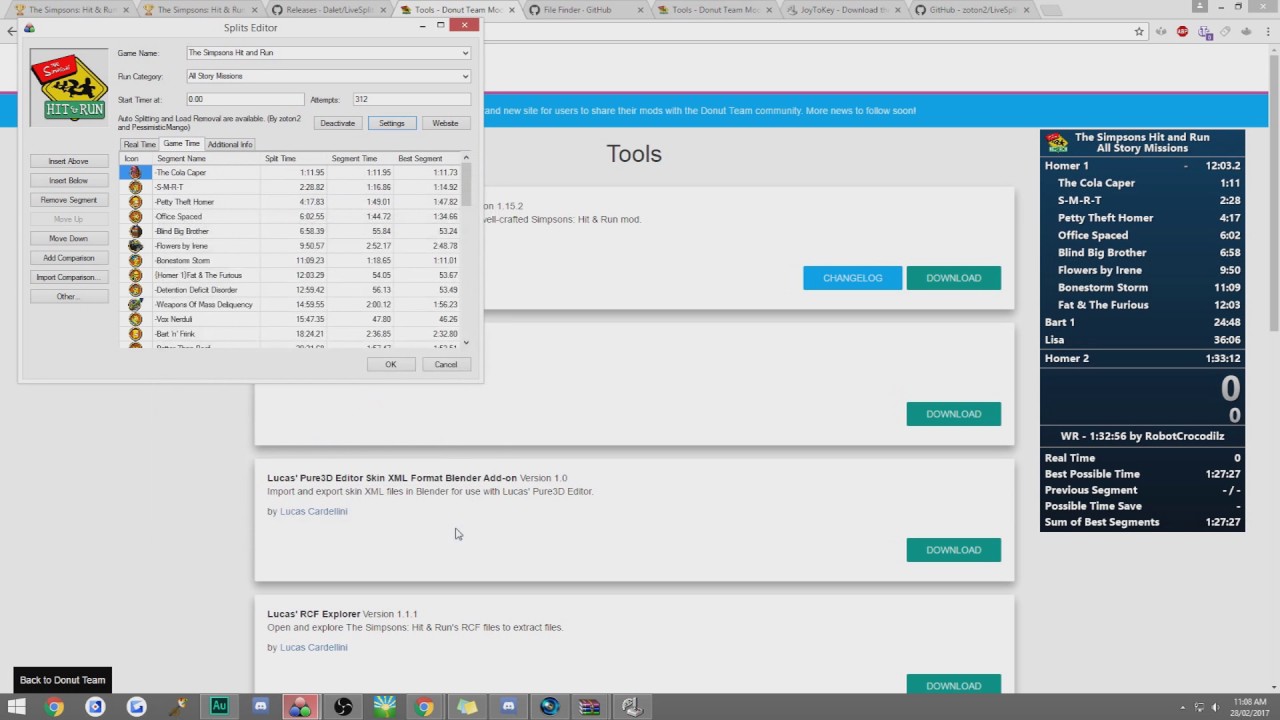1280x720 pixels.
Task: Click Move Down
Action: pos(68,238)
